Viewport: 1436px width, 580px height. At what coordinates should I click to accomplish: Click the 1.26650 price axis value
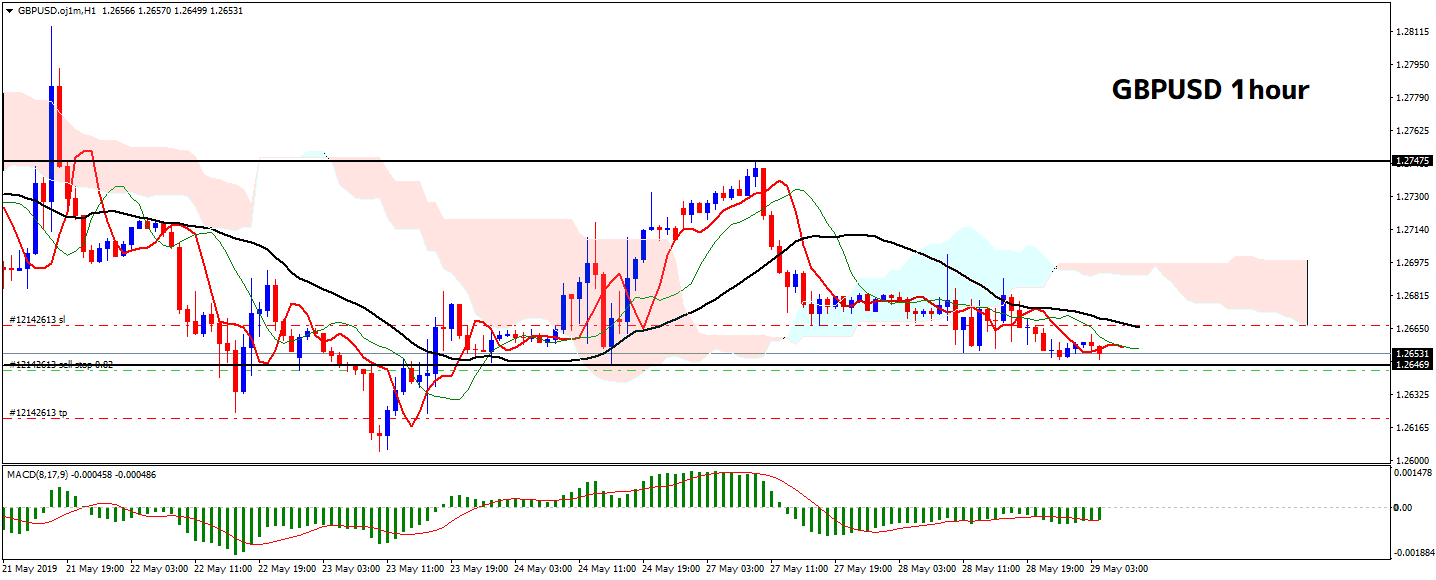pyautogui.click(x=1411, y=329)
